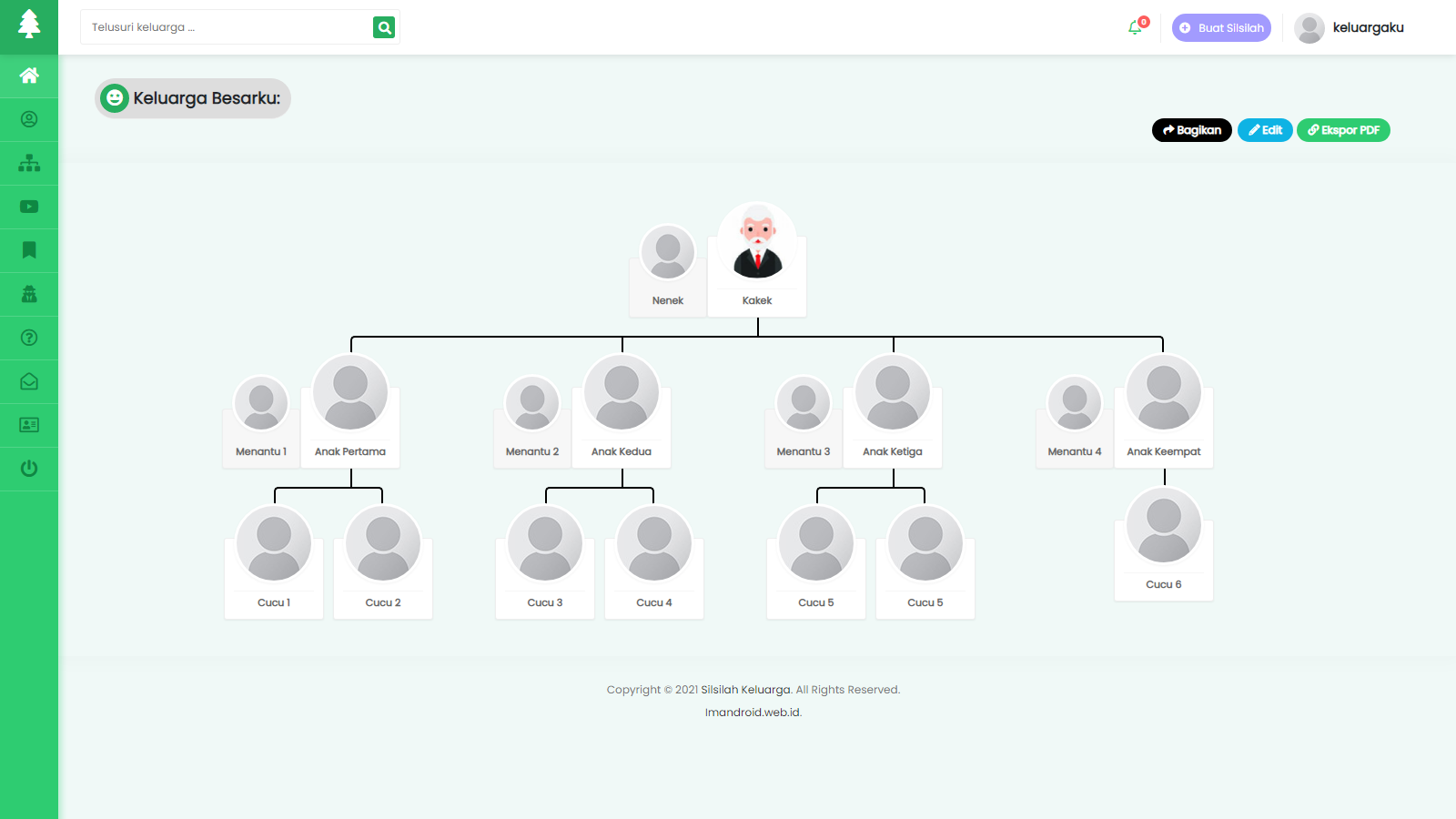Export tree with Ekspor PDF button

pos(1343,130)
